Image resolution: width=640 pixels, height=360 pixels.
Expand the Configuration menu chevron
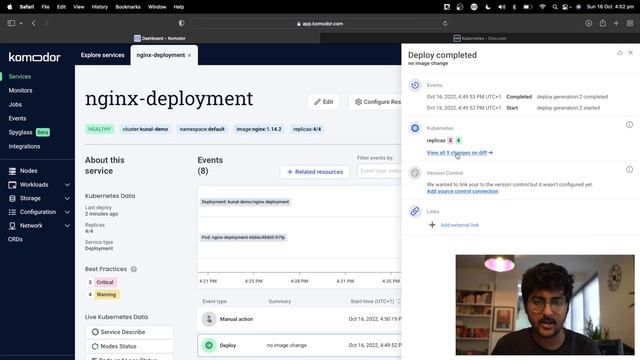tap(67, 212)
